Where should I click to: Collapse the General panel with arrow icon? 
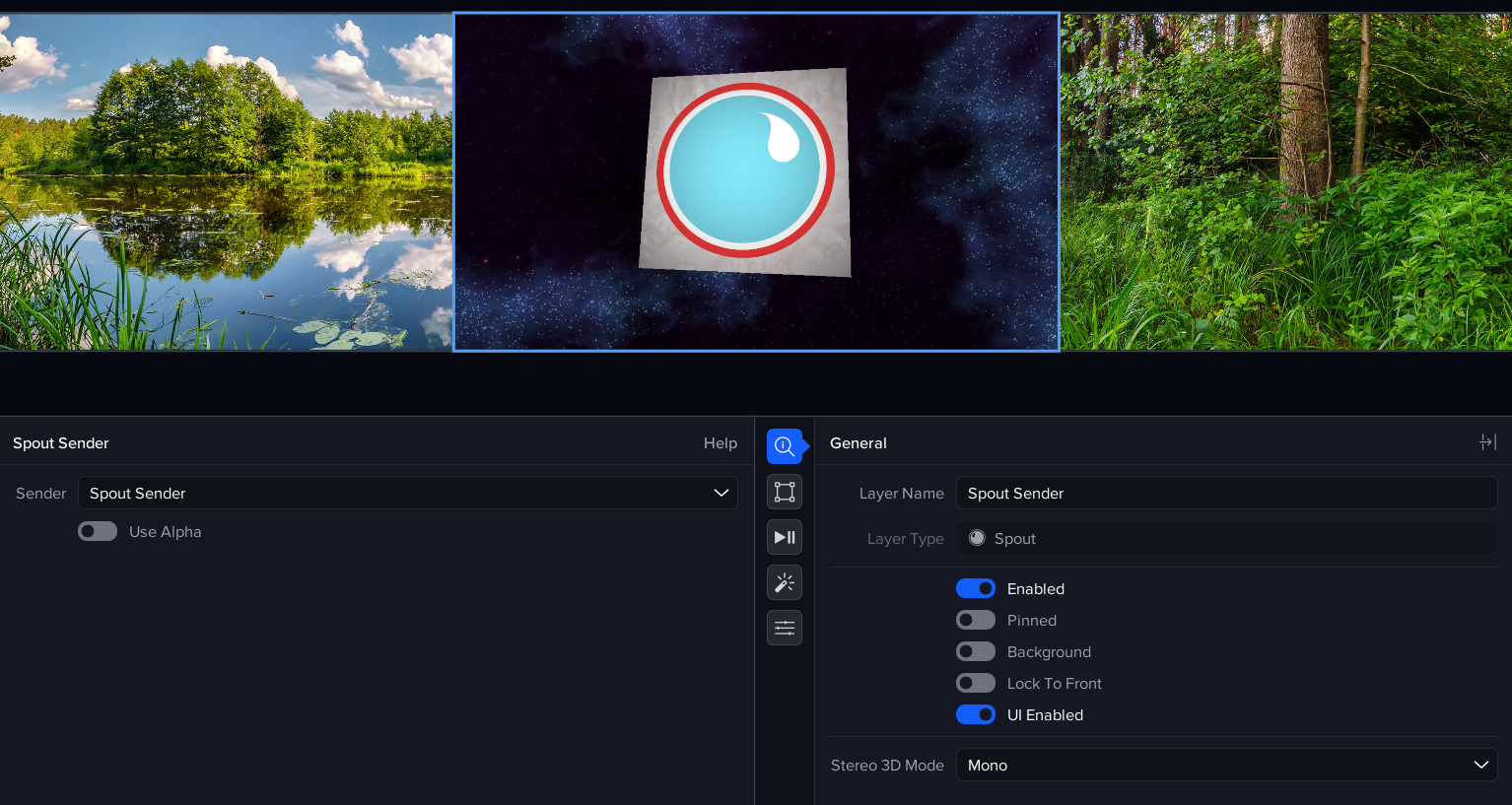pyautogui.click(x=1487, y=442)
